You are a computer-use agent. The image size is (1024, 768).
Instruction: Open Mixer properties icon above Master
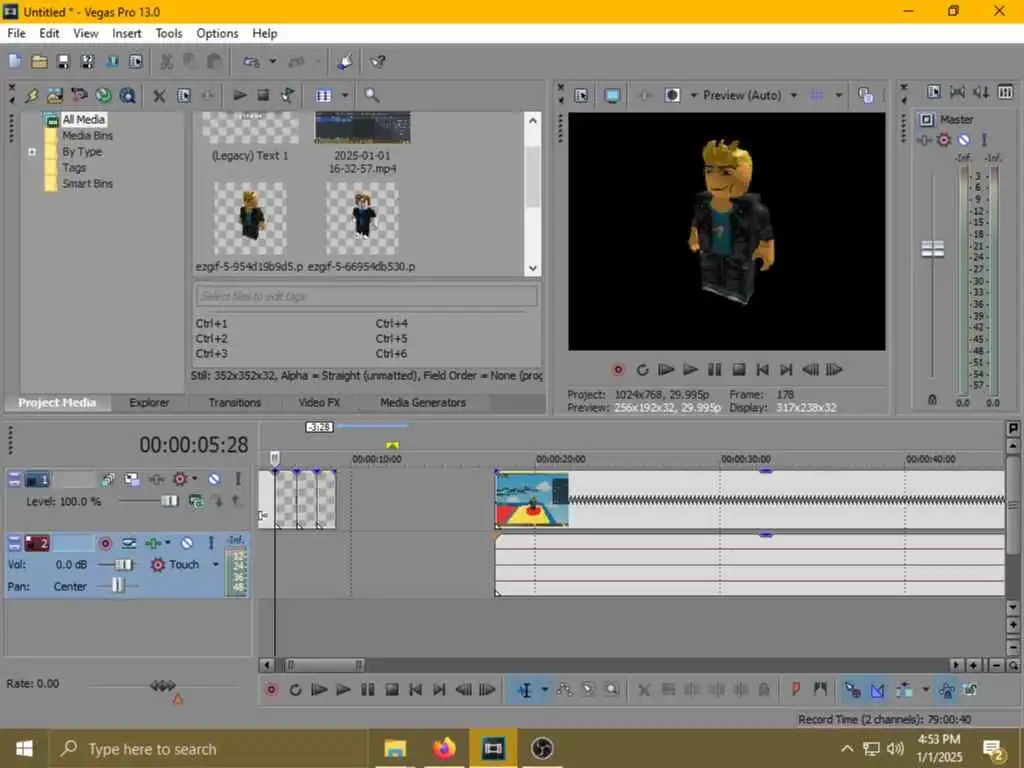[933, 92]
